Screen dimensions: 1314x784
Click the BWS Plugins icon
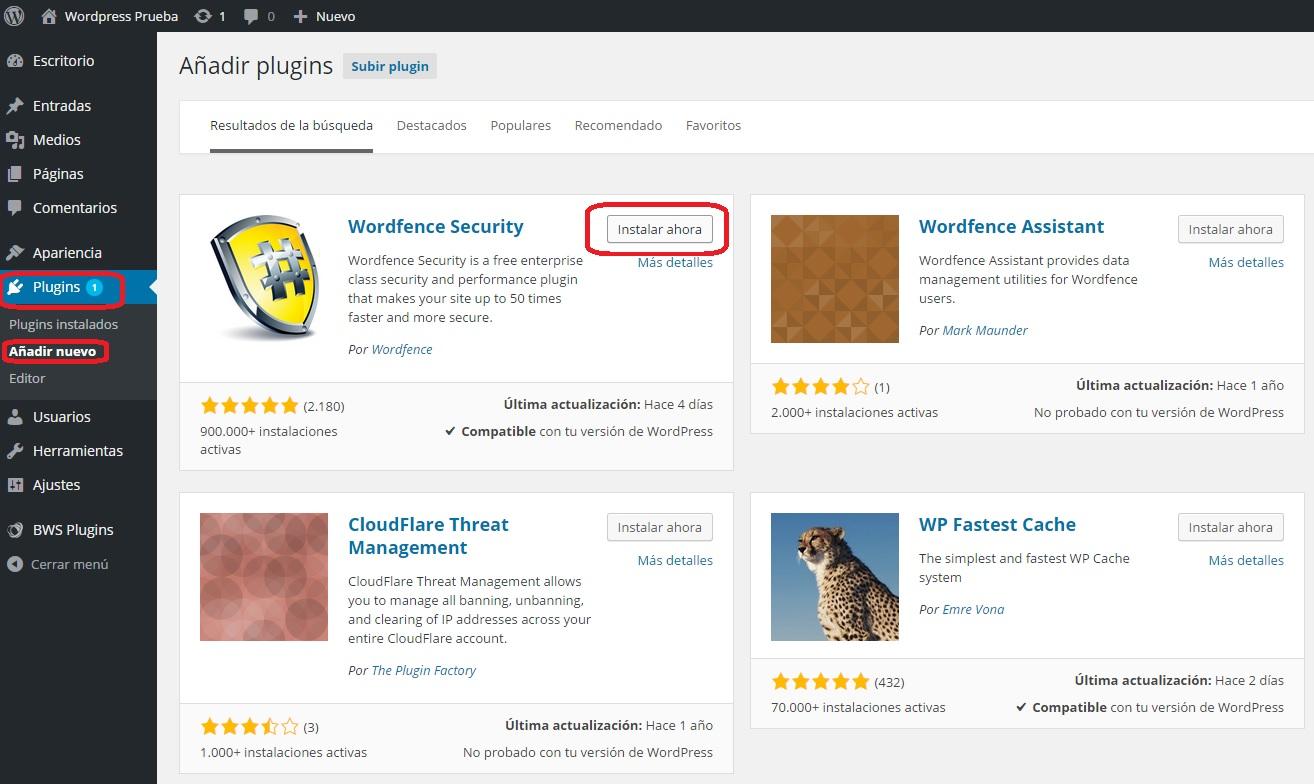coord(15,530)
